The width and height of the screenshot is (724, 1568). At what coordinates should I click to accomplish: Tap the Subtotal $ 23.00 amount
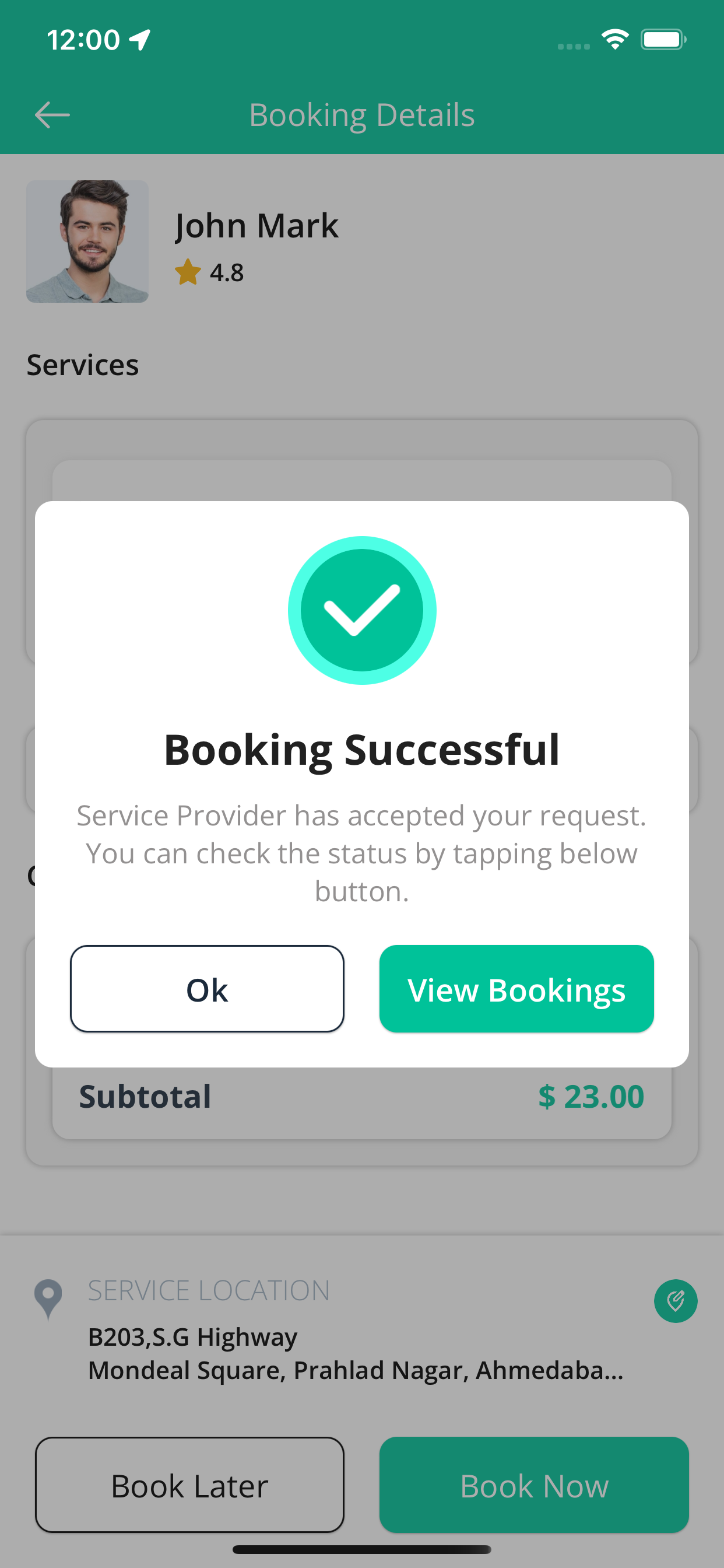[x=591, y=1096]
